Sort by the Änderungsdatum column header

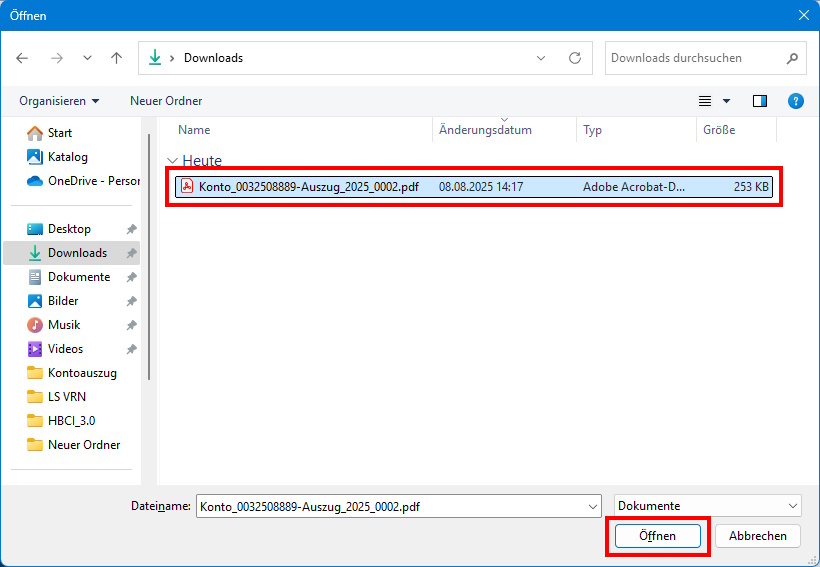[x=485, y=130]
